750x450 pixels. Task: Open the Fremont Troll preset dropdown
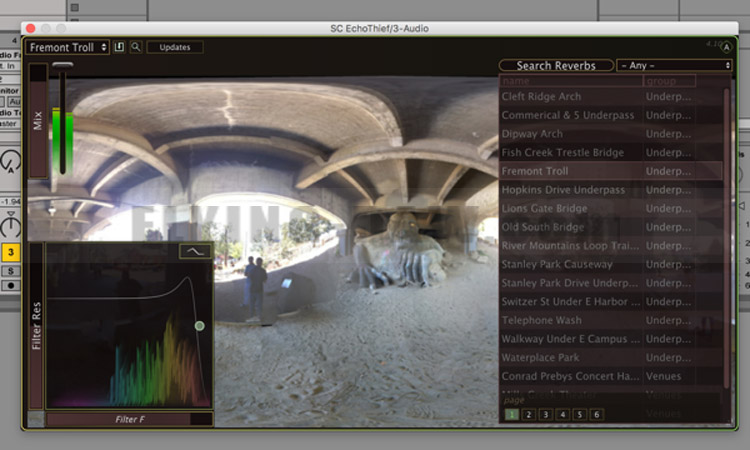click(x=67, y=47)
